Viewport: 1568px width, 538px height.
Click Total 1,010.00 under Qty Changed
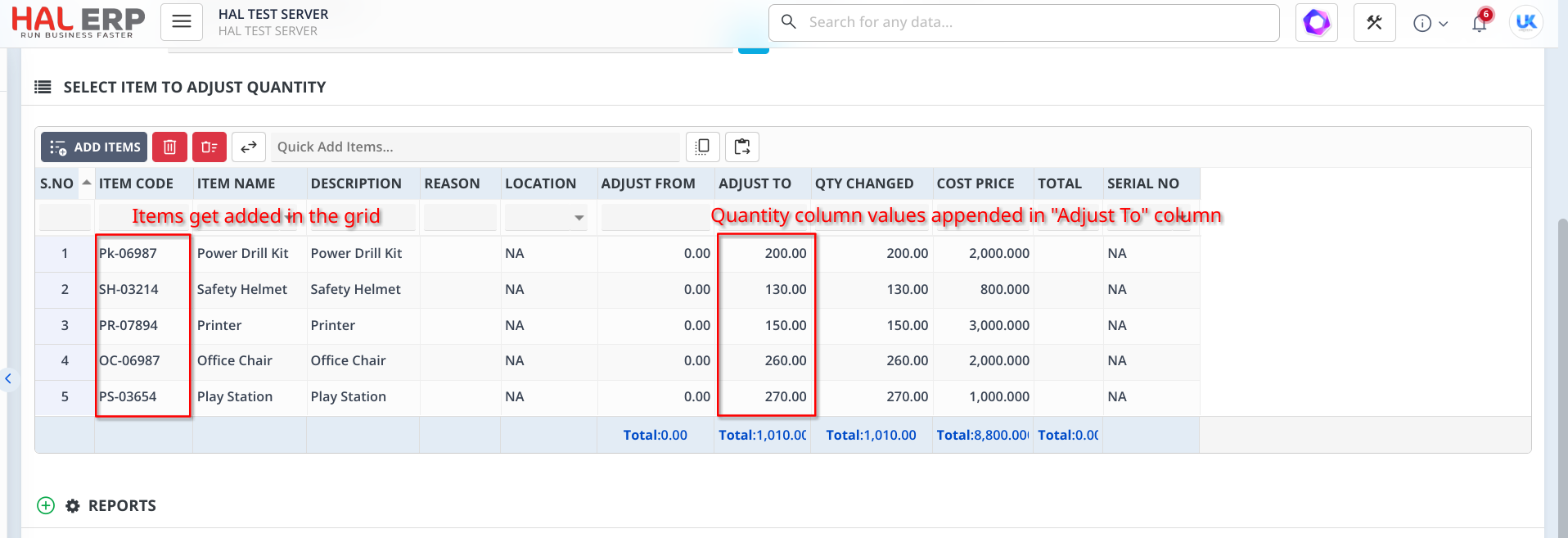tap(871, 435)
